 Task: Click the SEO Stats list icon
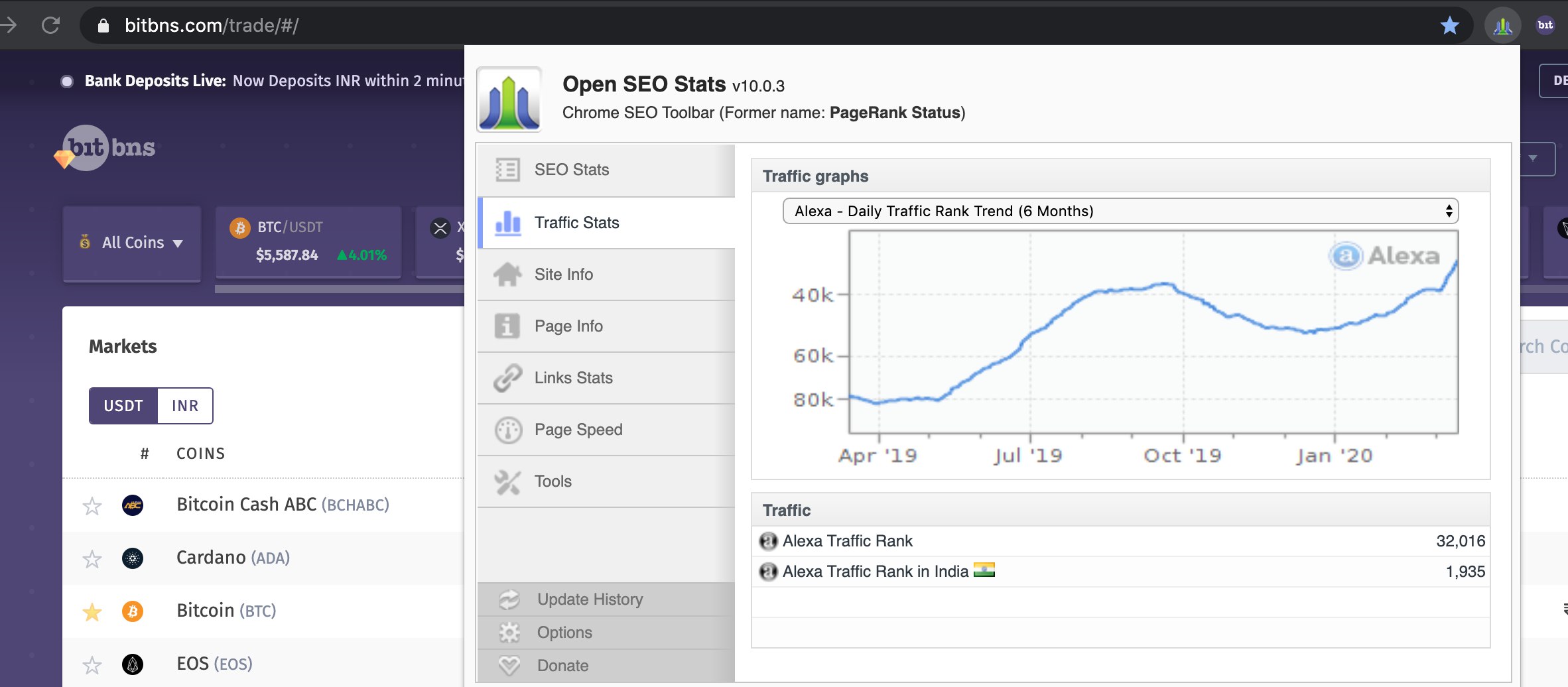point(507,170)
